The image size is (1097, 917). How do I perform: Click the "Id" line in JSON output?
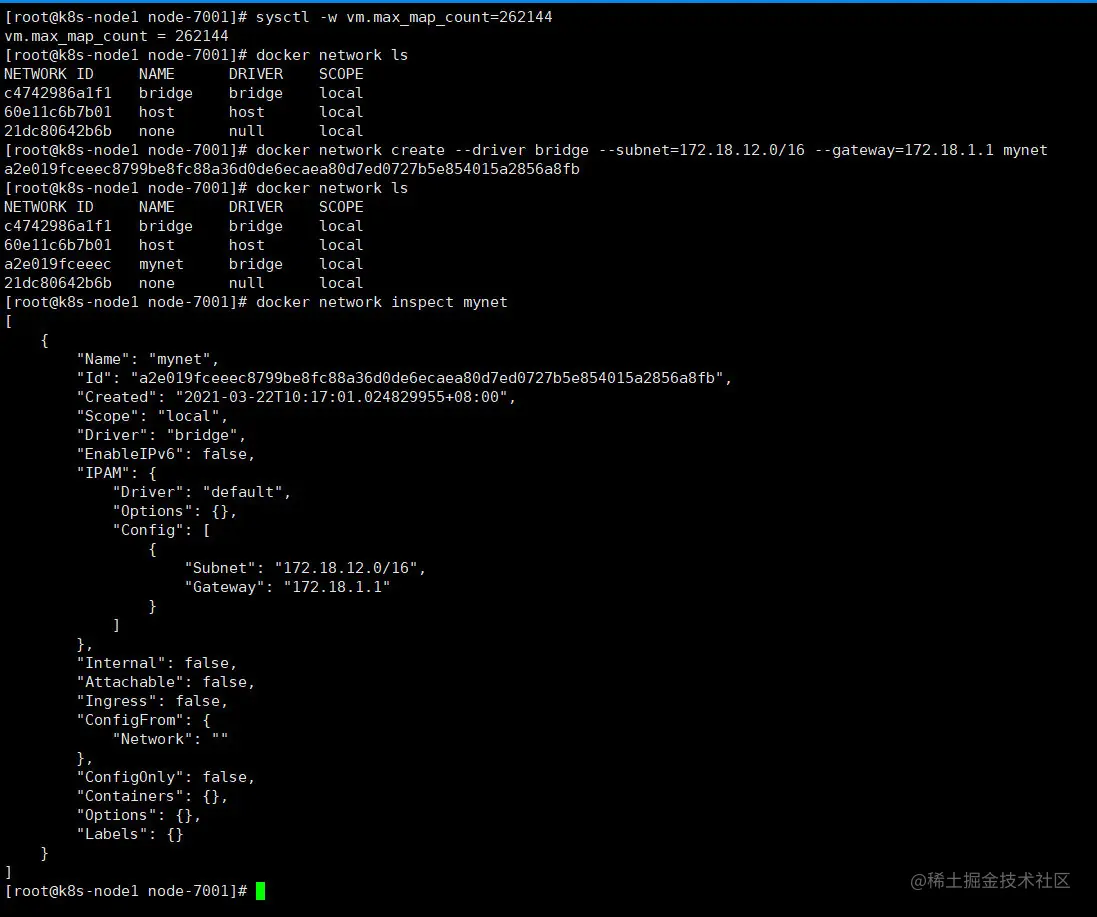(x=404, y=378)
